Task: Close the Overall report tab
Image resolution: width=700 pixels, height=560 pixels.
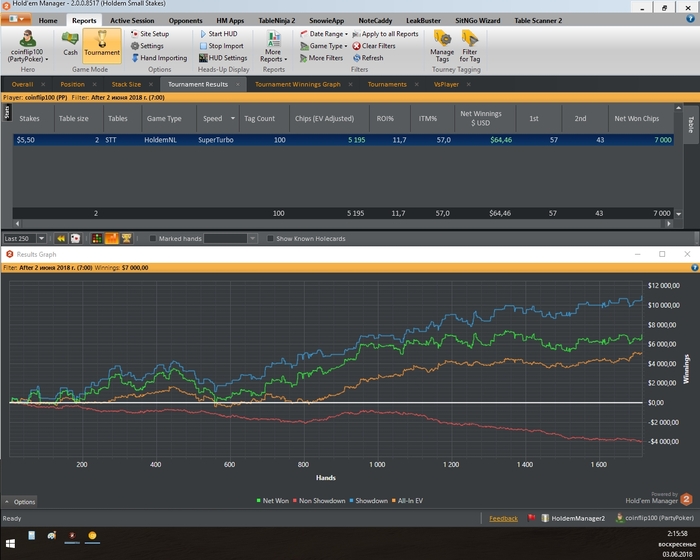Action: coord(43,84)
